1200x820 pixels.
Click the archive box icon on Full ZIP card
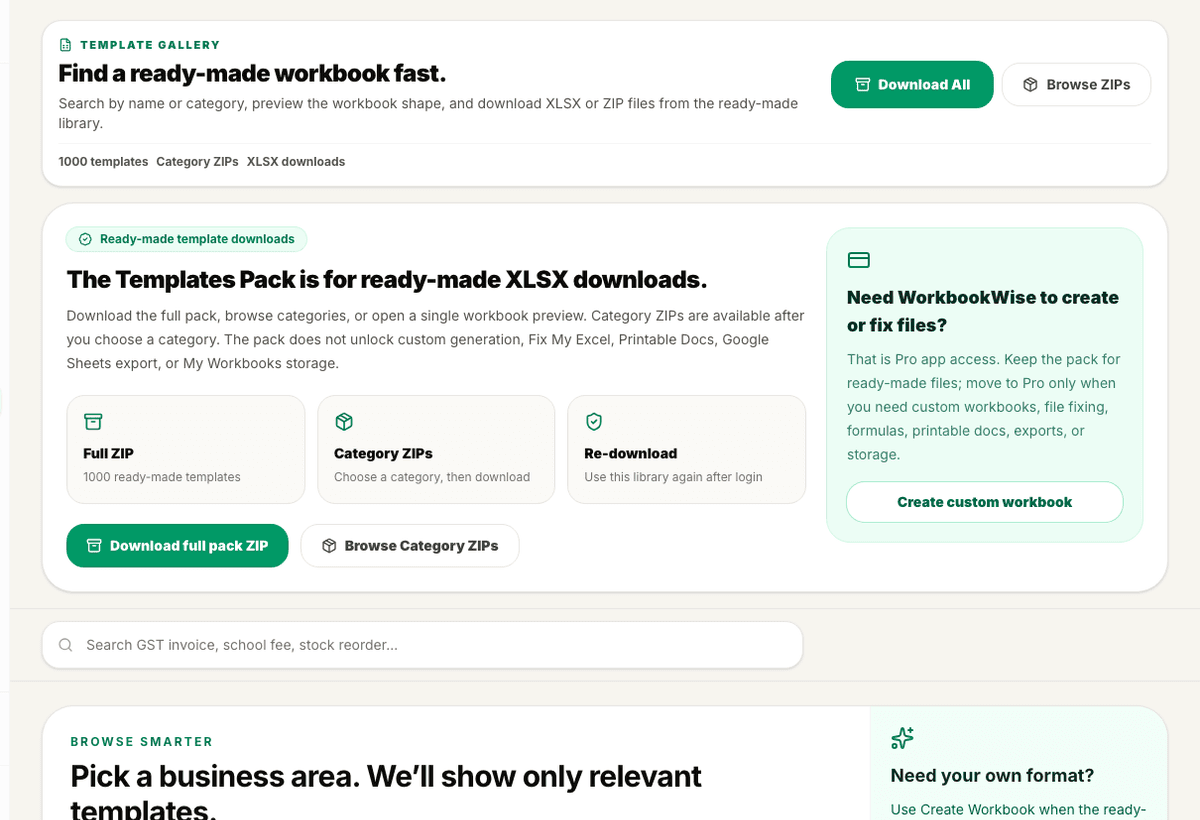pos(93,422)
